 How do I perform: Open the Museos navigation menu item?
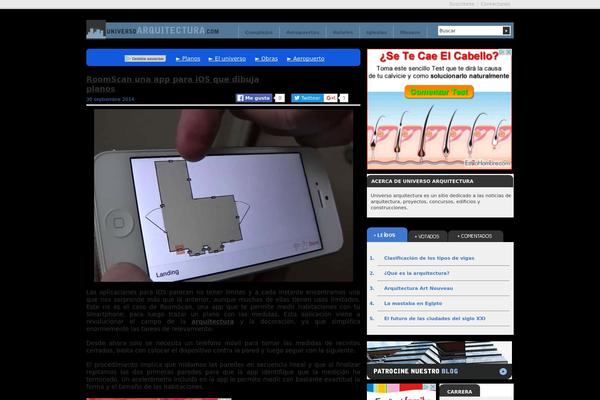pos(410,32)
